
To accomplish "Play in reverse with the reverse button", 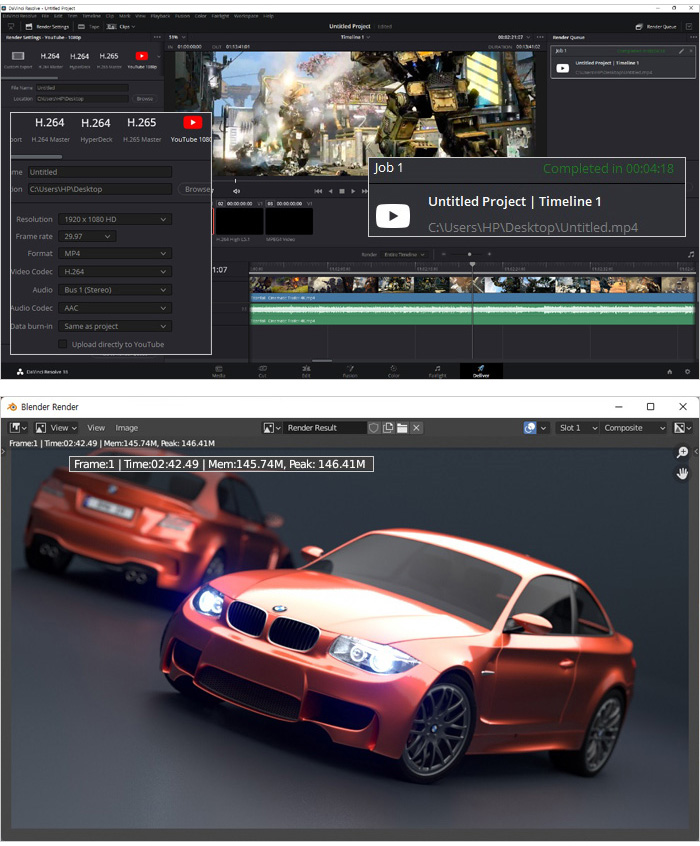I will coord(330,191).
